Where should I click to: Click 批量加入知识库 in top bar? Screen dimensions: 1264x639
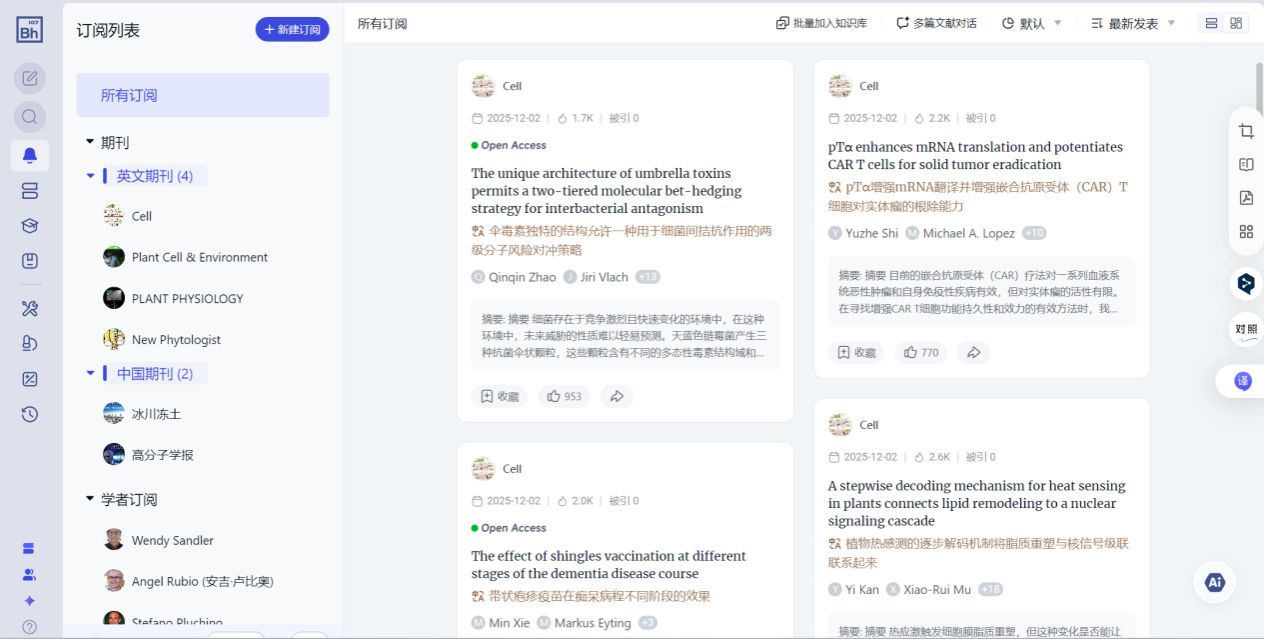tap(822, 23)
